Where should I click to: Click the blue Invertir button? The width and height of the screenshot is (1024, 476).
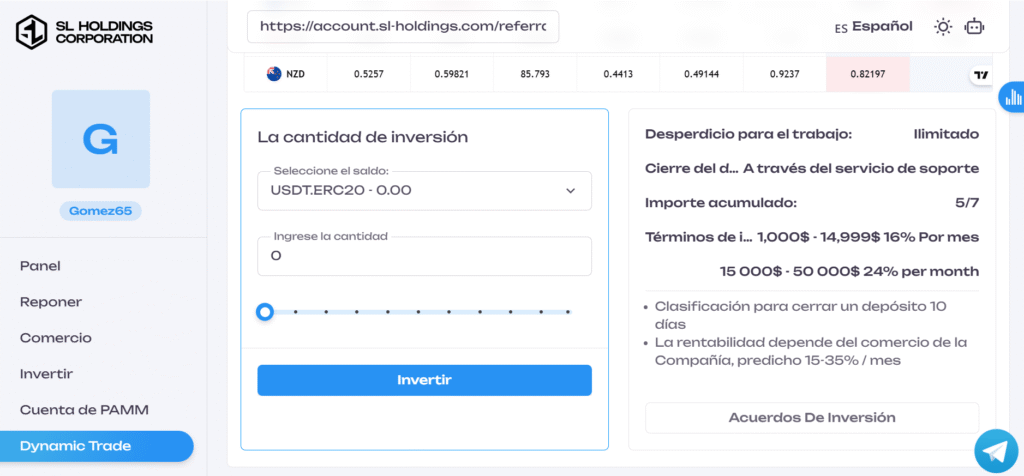424,380
